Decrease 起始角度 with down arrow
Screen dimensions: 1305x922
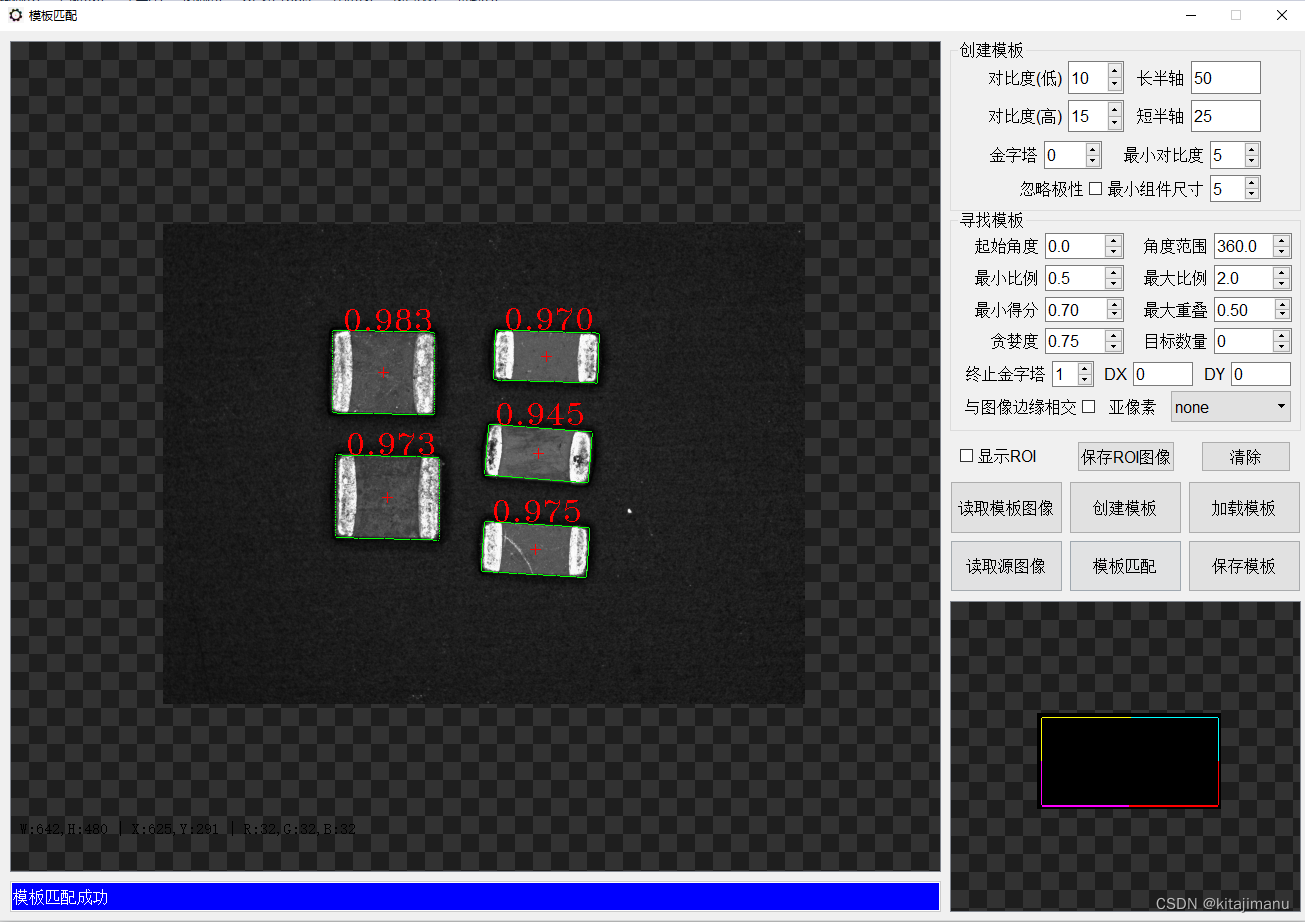[1114, 252]
